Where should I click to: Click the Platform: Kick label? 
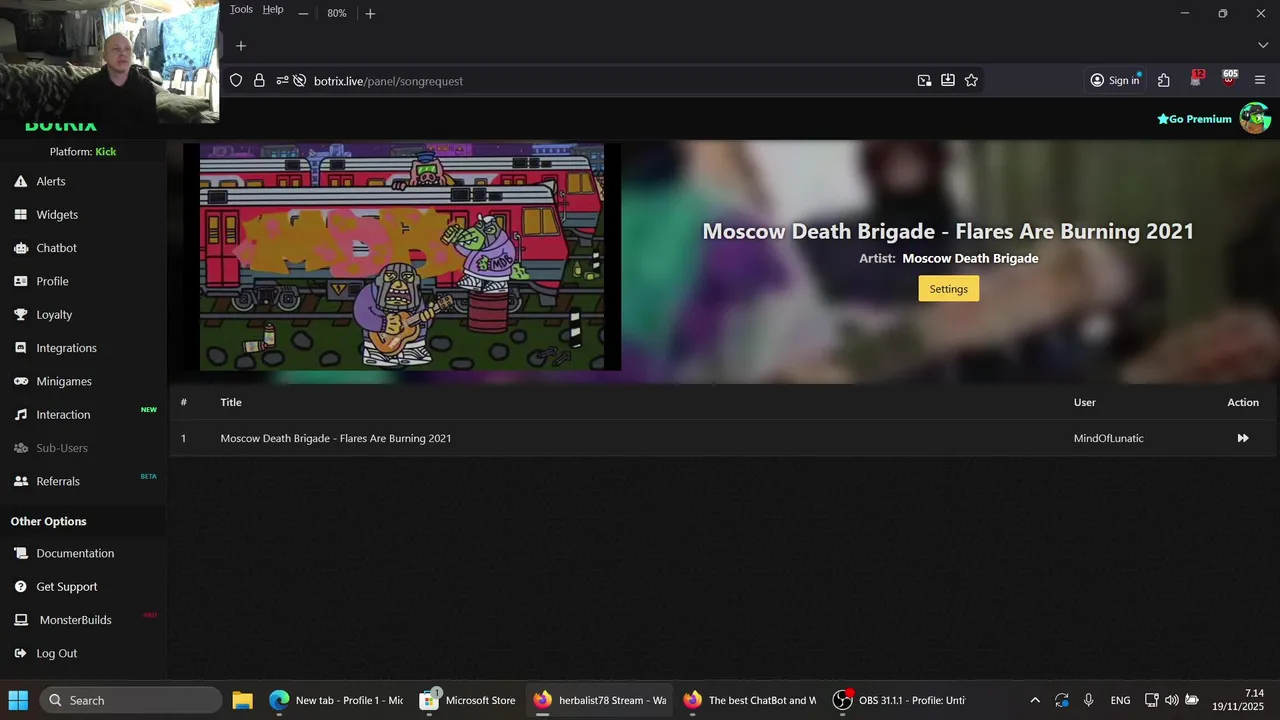(x=83, y=152)
